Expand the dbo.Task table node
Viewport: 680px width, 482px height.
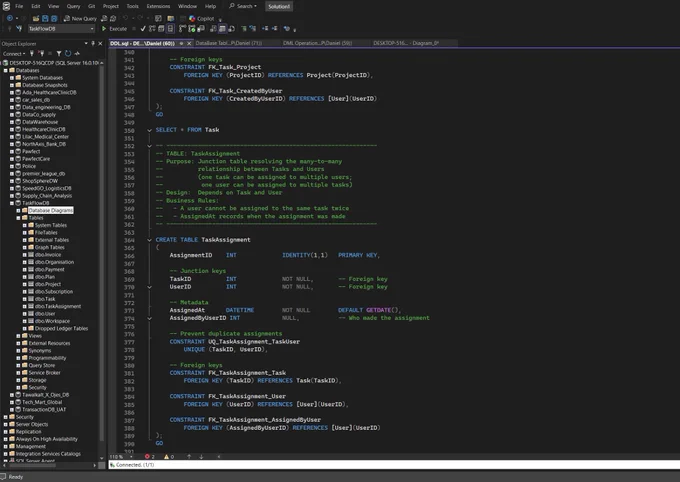point(25,299)
